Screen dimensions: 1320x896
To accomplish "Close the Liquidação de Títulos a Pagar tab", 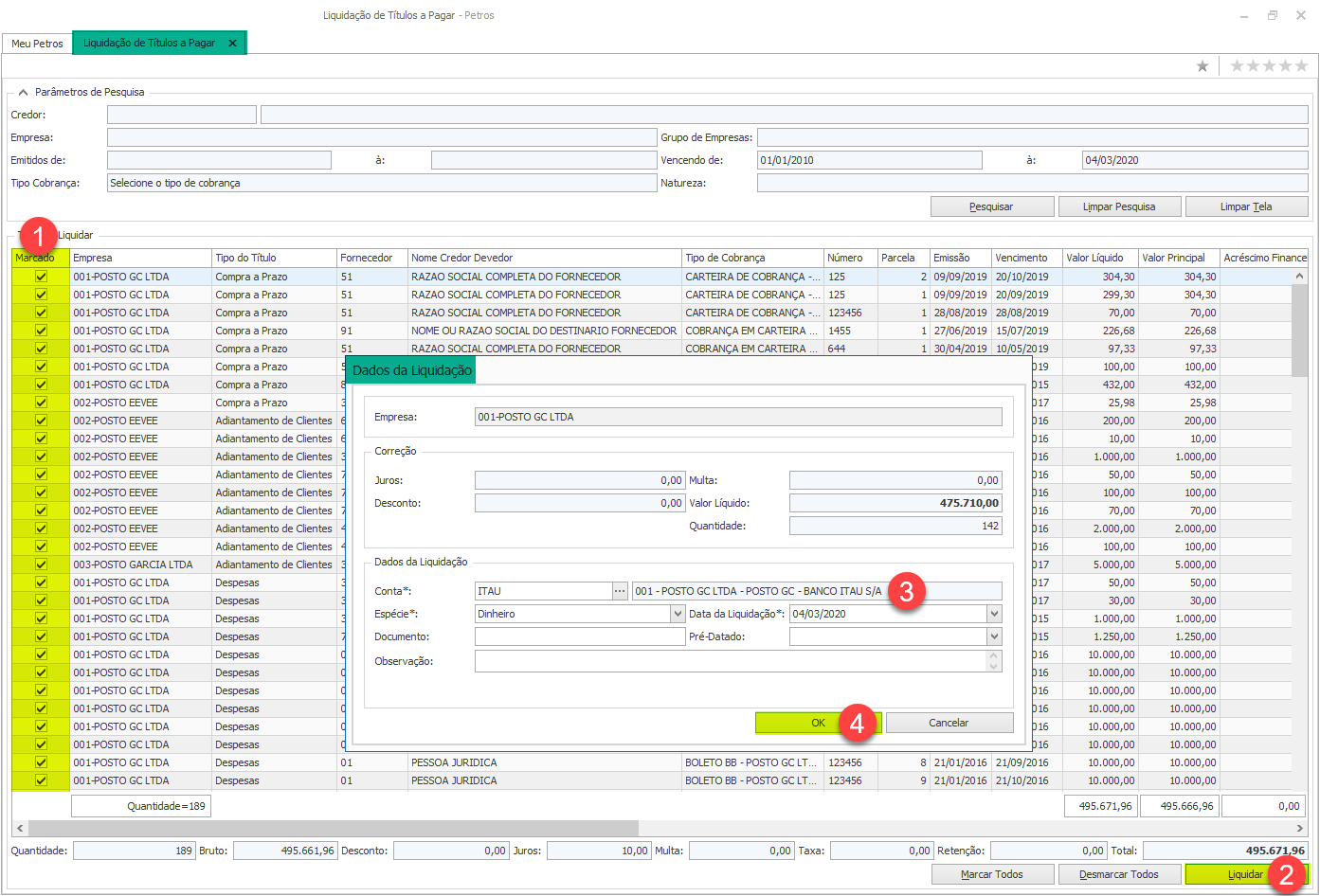I will [232, 43].
